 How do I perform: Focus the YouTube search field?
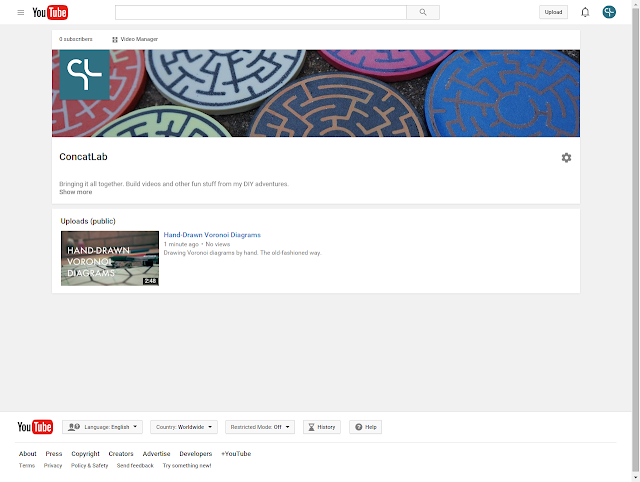[261, 12]
